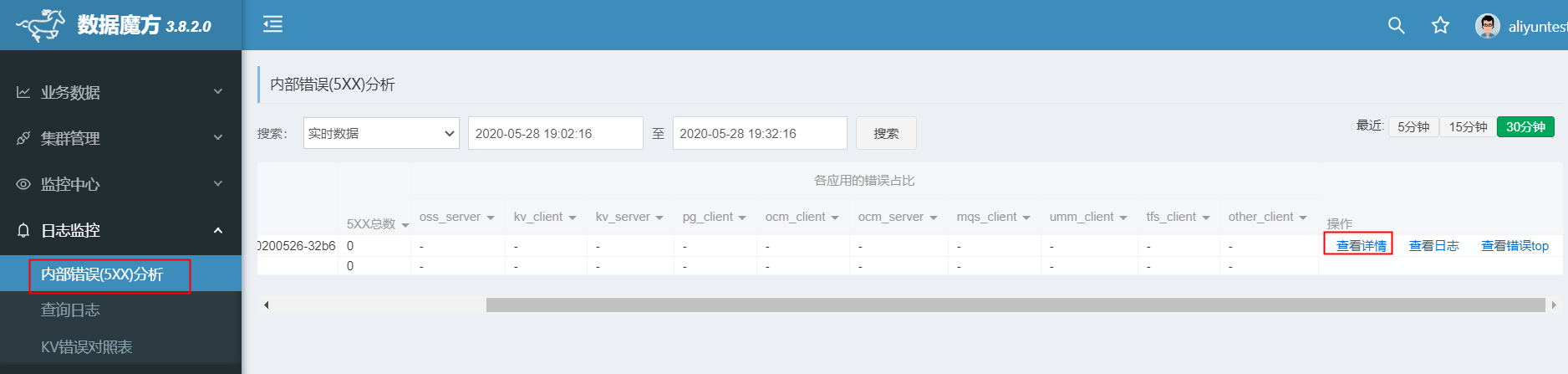The image size is (1568, 374).
Task: Select the 15分钟 recent range
Action: point(1468,127)
